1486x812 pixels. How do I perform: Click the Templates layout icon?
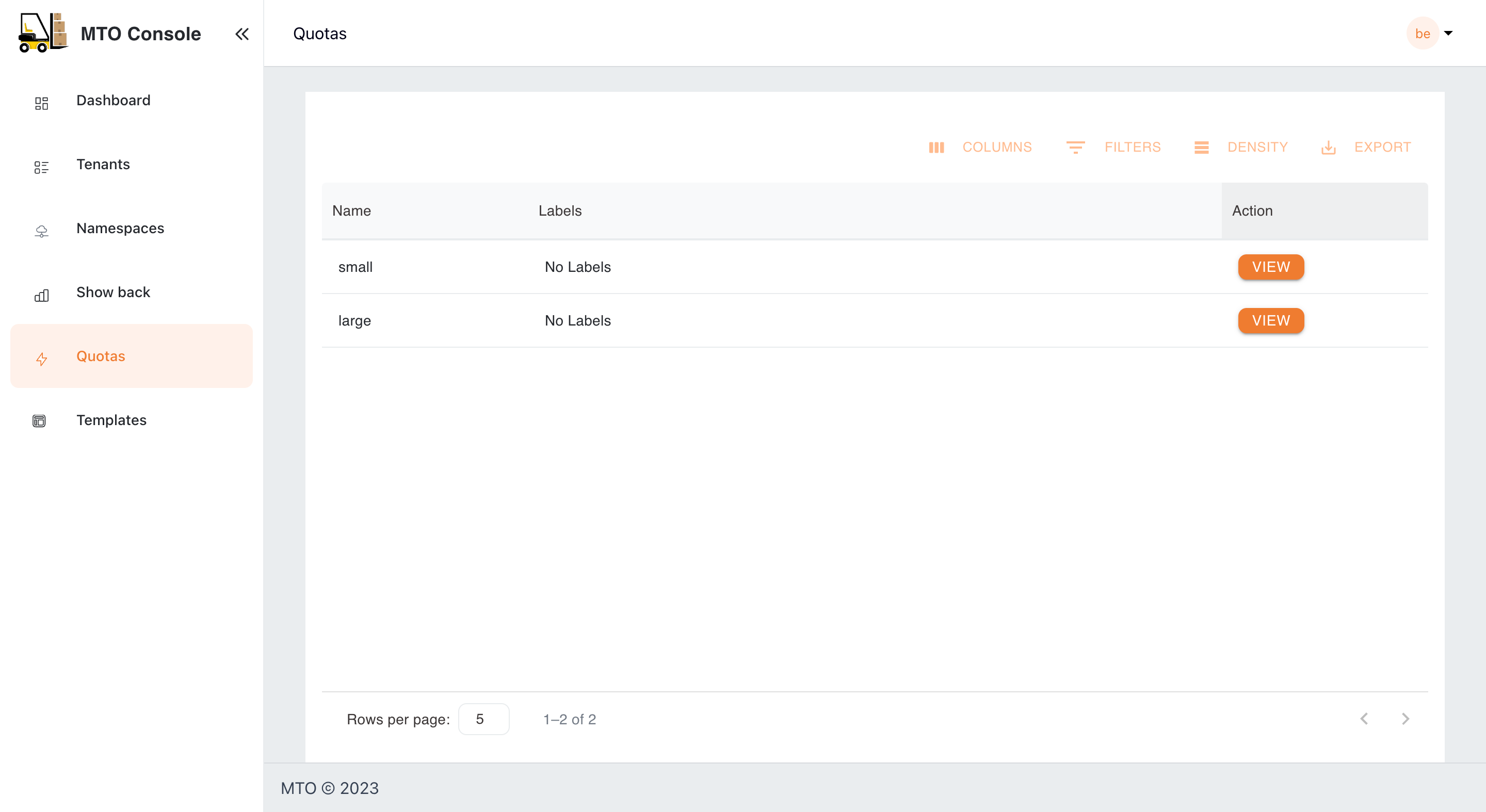39,421
